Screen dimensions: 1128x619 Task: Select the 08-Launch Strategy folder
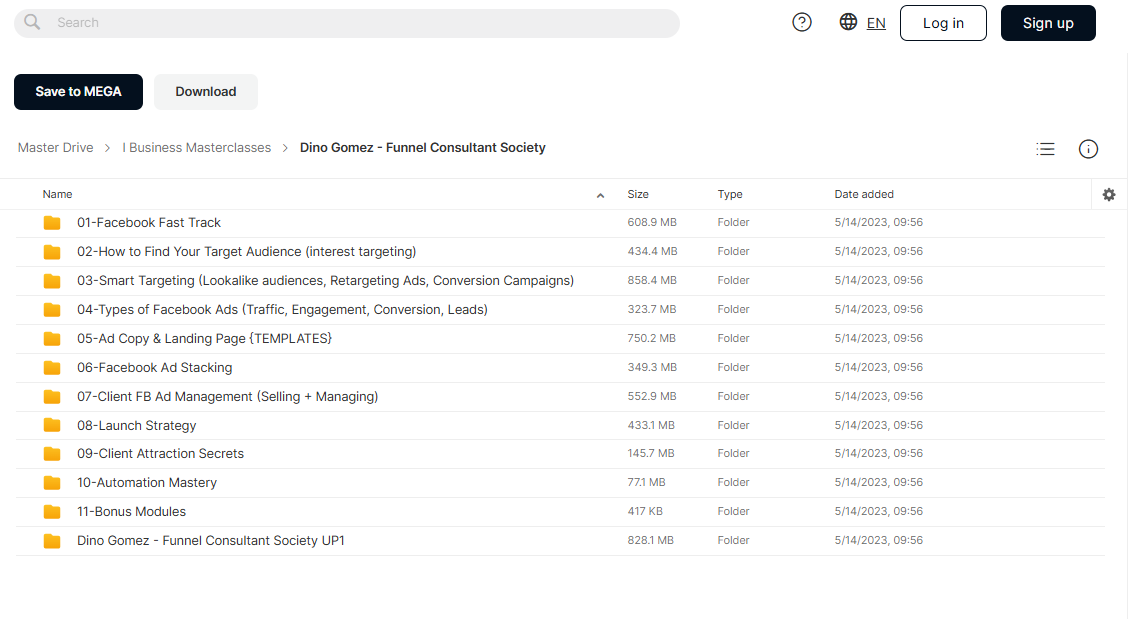[137, 425]
